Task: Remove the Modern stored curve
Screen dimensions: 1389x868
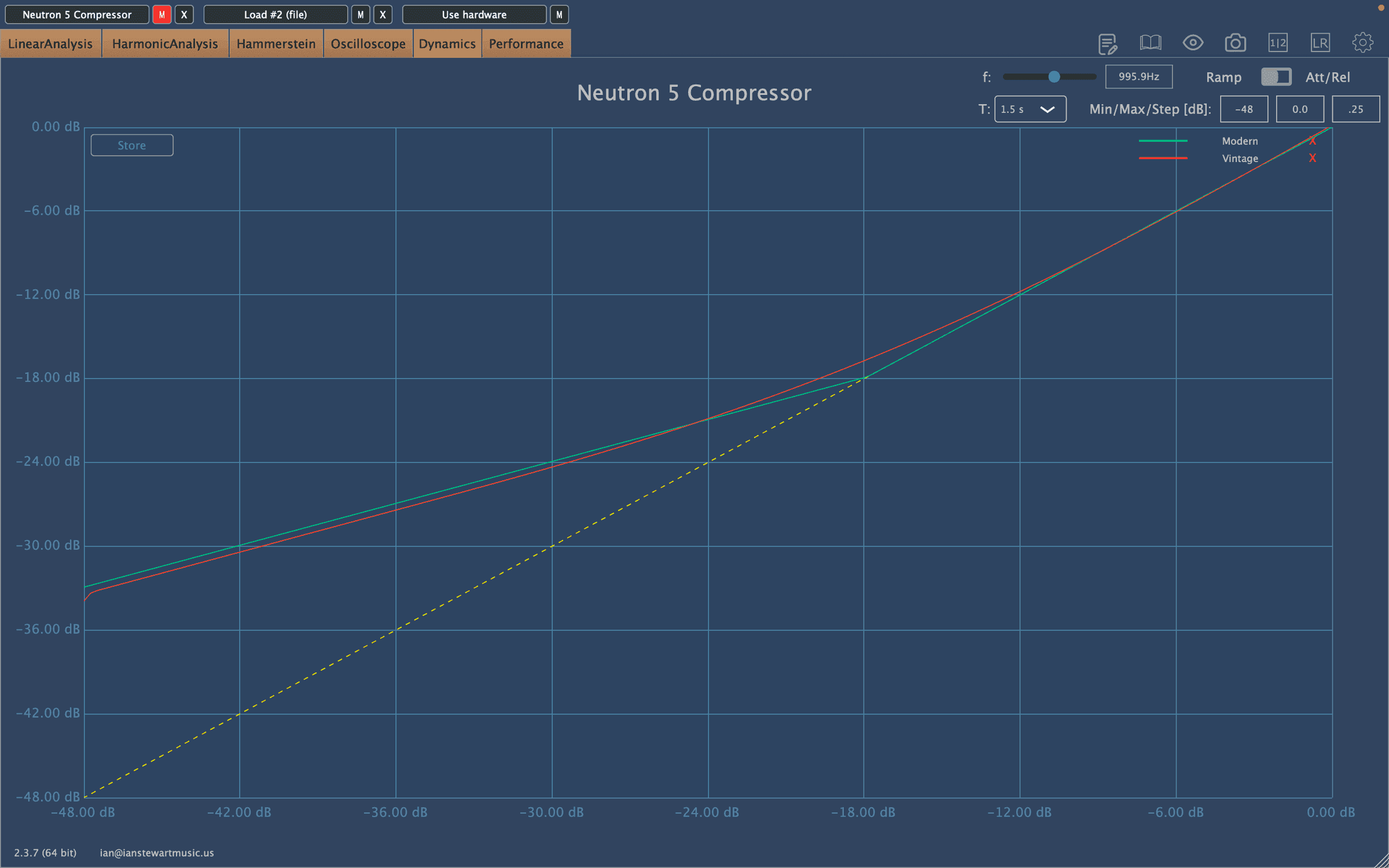Action: click(1313, 141)
